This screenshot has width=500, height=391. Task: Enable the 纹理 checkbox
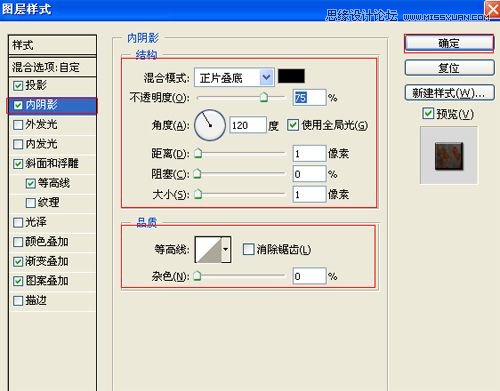pos(31,203)
